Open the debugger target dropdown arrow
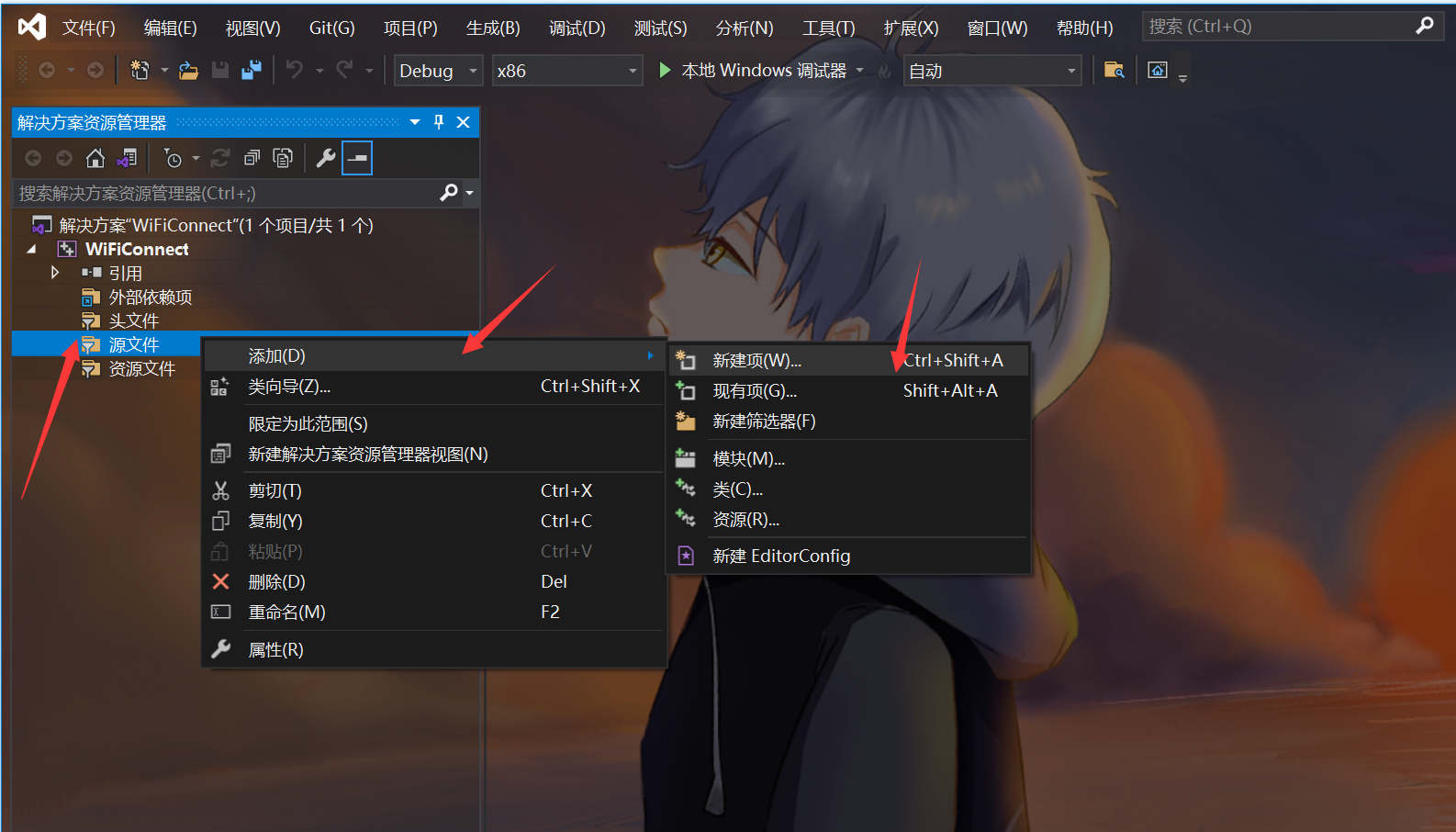The width and height of the screenshot is (1456, 832). pos(860,70)
